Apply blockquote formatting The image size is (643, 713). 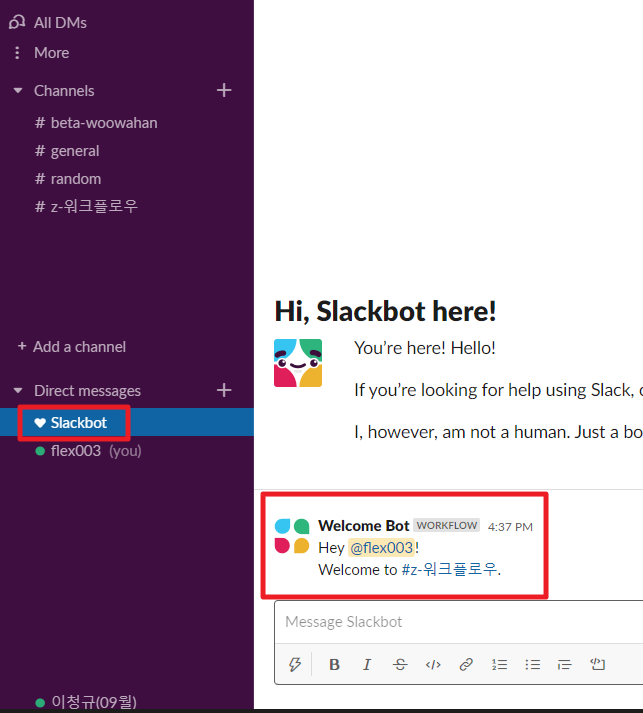click(565, 664)
